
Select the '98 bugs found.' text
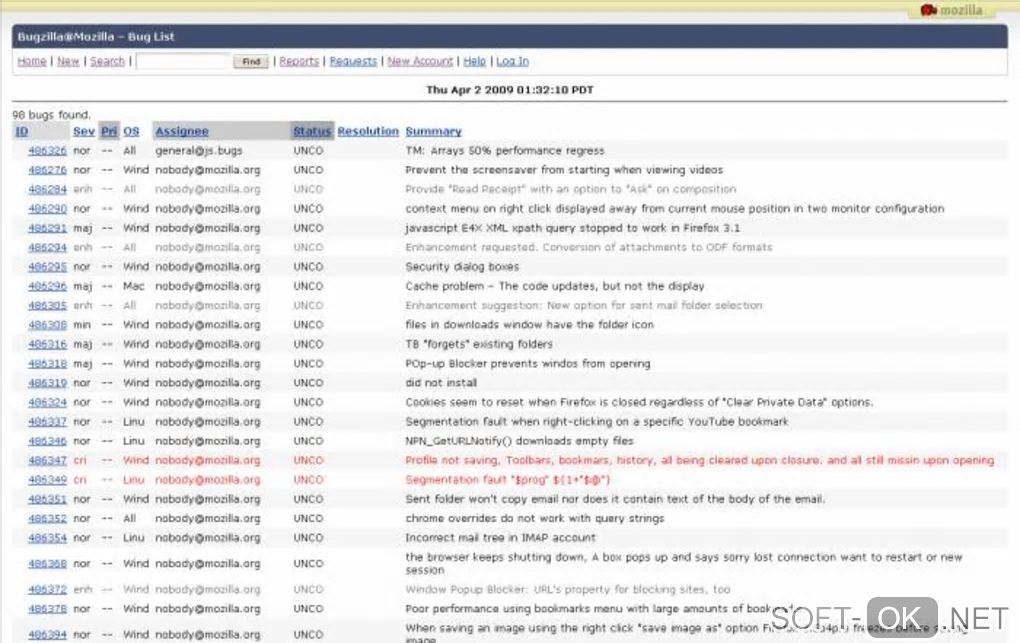(51, 115)
